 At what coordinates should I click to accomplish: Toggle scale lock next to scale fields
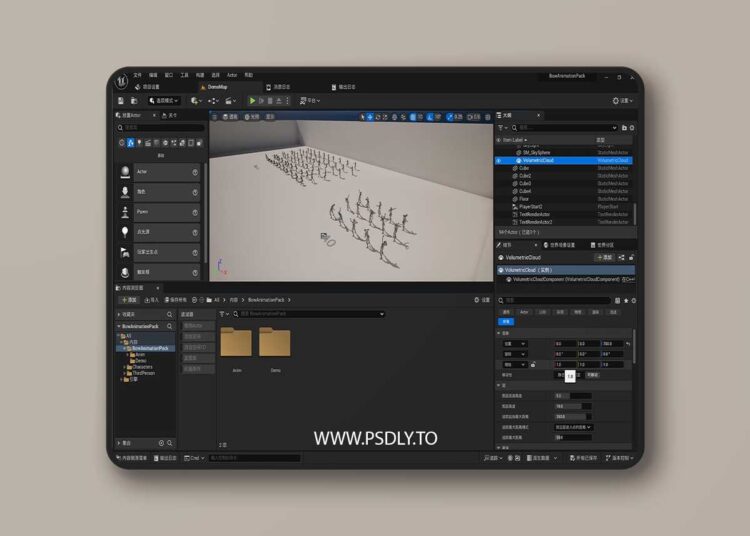[533, 364]
